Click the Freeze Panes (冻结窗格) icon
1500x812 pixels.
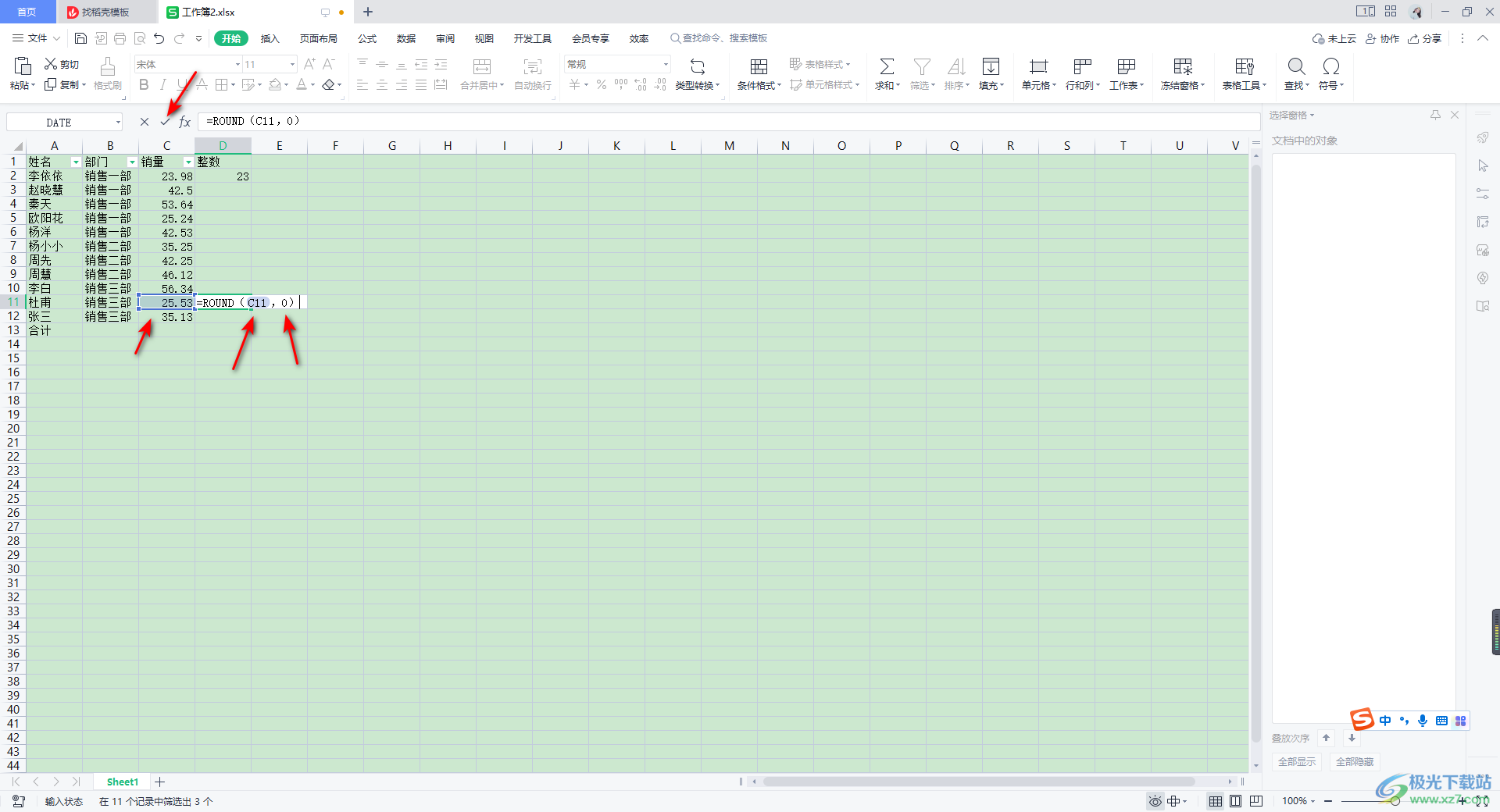(x=1183, y=66)
